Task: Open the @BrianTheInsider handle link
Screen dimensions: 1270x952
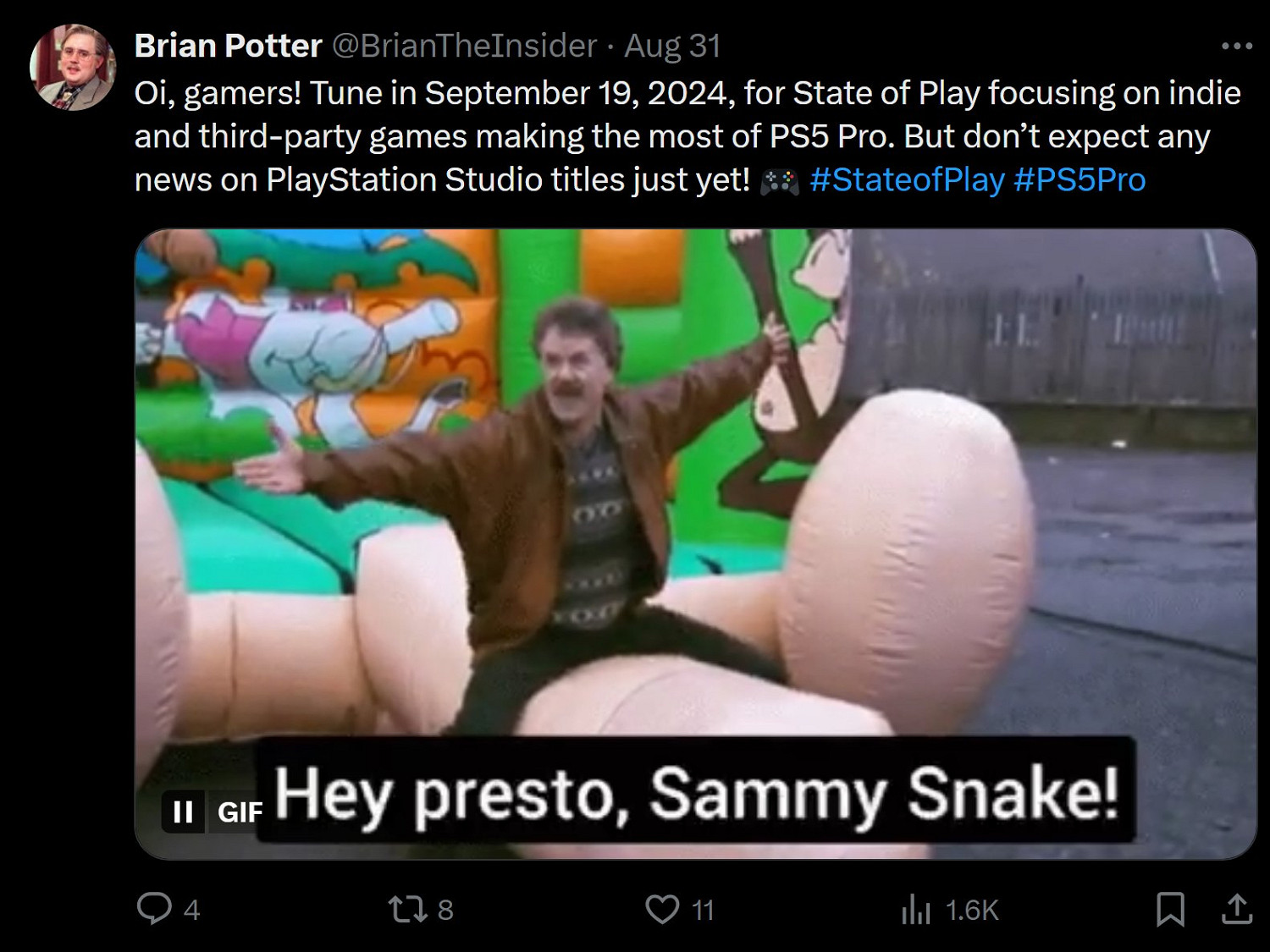Action: coord(464,46)
